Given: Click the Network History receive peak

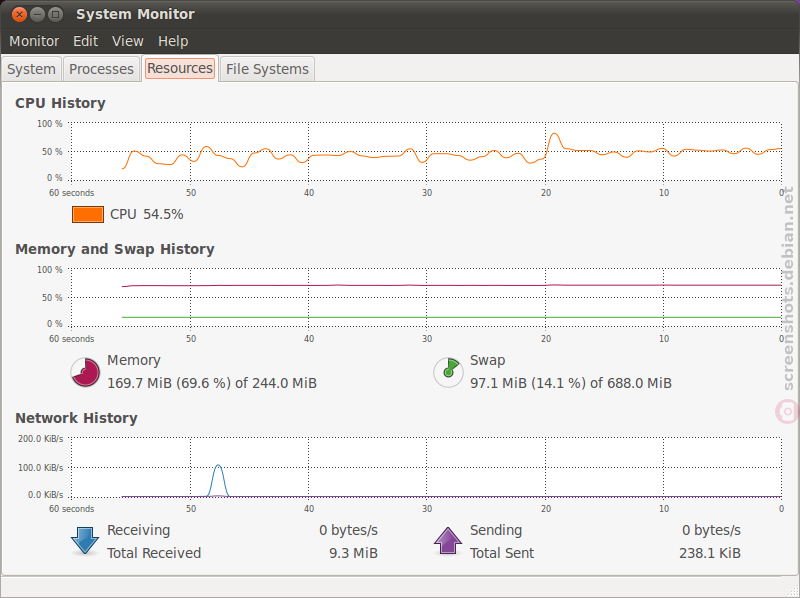Looking at the screenshot, I should pyautogui.click(x=218, y=480).
